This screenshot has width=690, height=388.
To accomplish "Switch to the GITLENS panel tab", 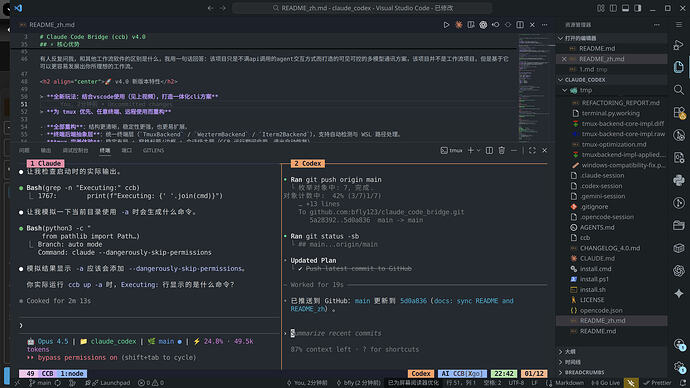I will 153,150.
